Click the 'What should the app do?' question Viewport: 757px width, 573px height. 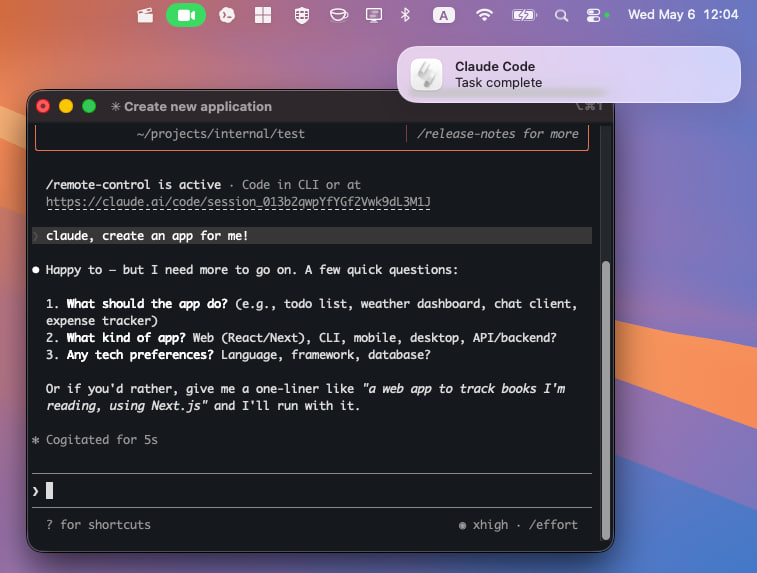coord(147,304)
